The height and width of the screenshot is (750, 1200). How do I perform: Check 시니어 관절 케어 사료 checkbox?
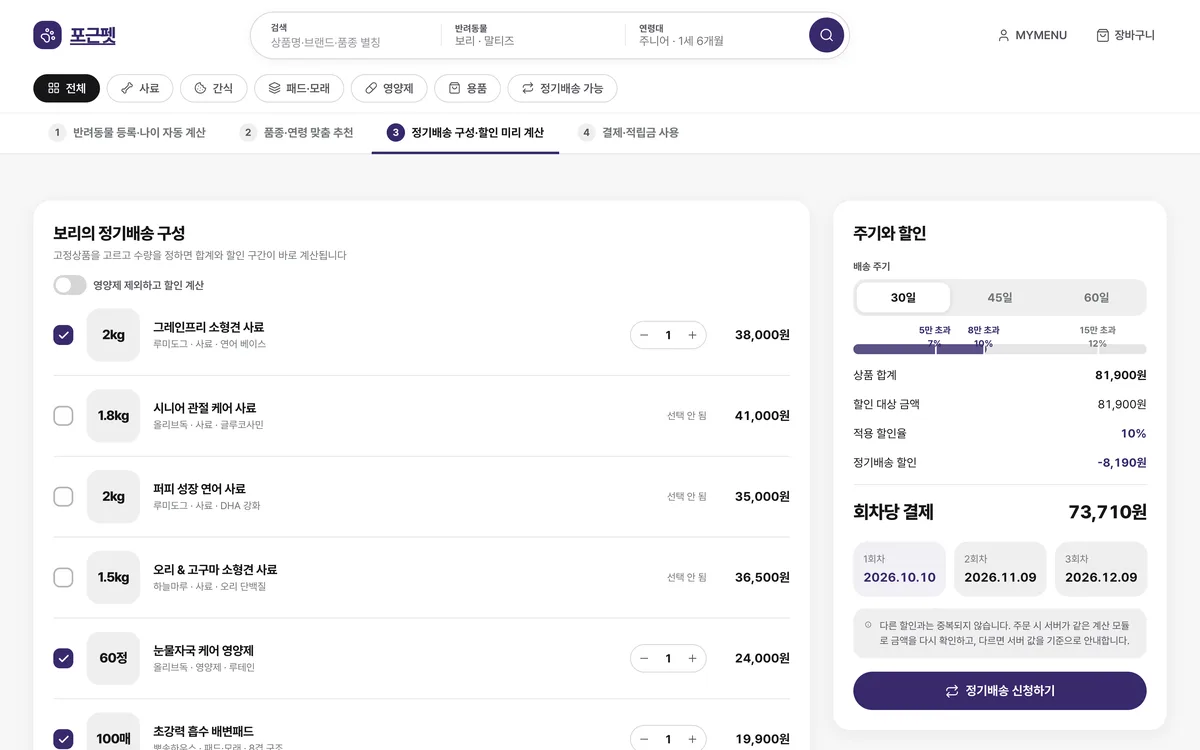pos(63,416)
